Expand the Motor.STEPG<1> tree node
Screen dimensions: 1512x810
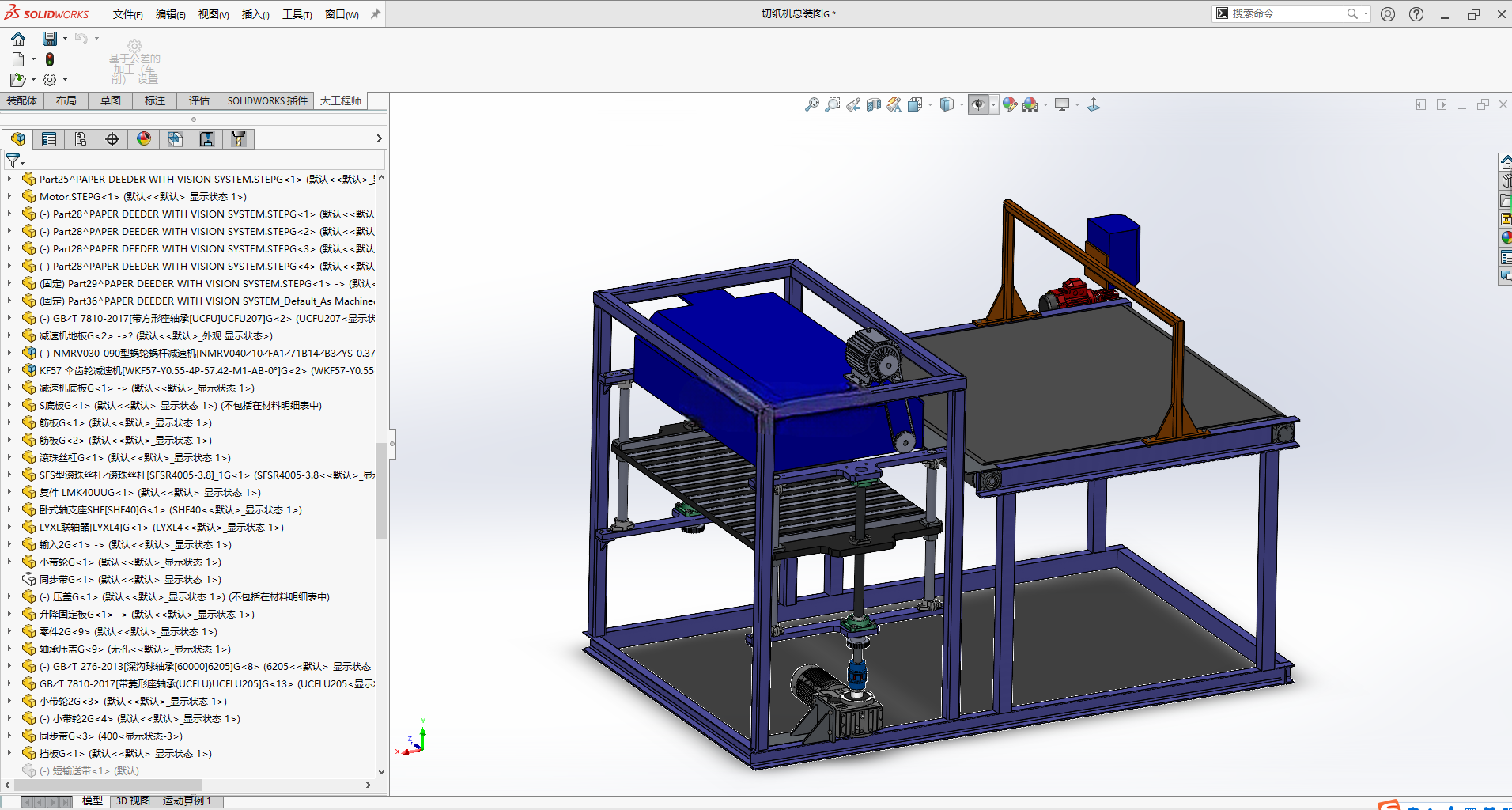(9, 196)
